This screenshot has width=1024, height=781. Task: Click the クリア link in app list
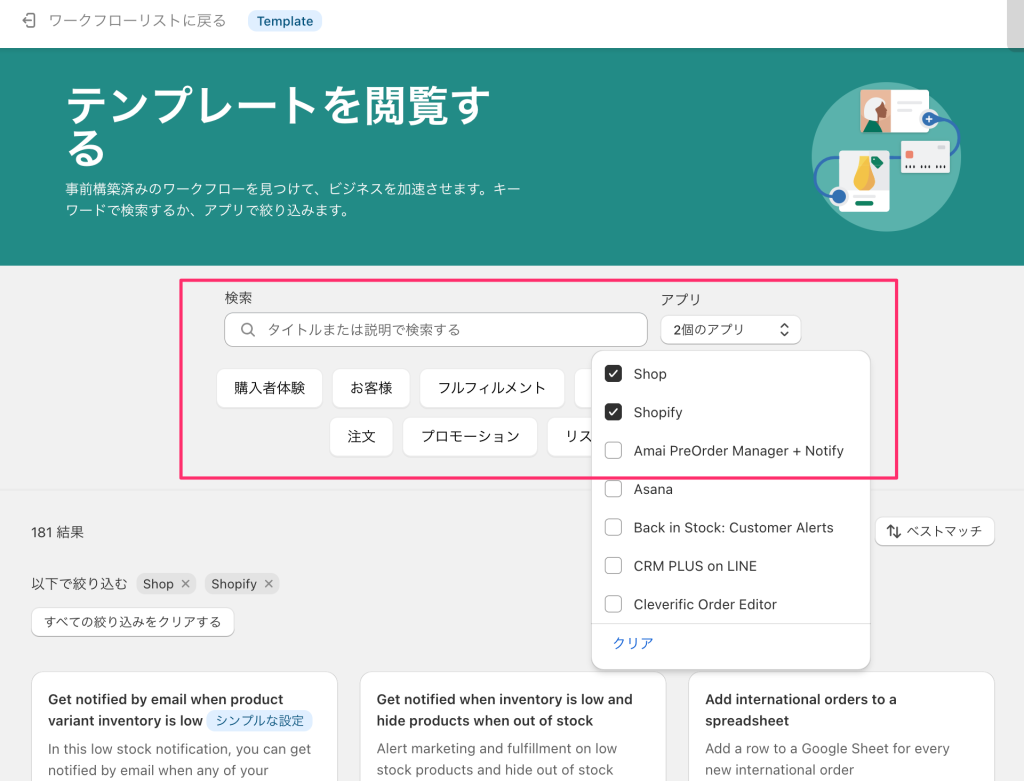point(633,643)
